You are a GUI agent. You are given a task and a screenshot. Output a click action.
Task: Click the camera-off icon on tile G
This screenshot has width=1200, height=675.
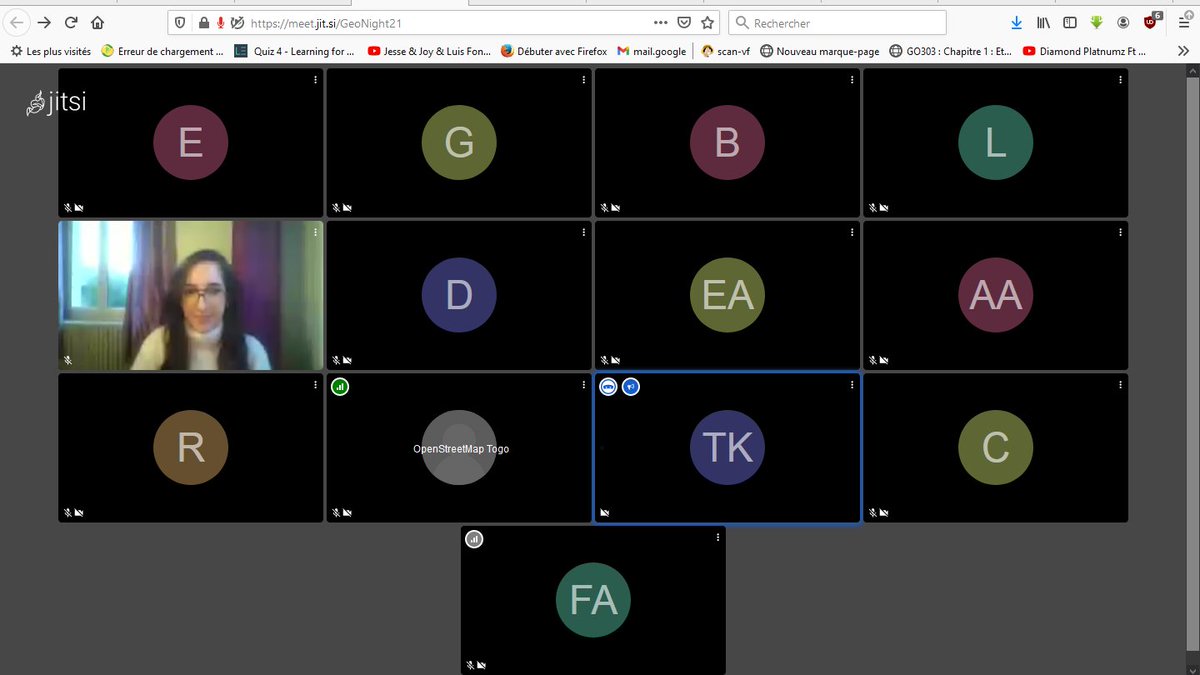(x=347, y=208)
